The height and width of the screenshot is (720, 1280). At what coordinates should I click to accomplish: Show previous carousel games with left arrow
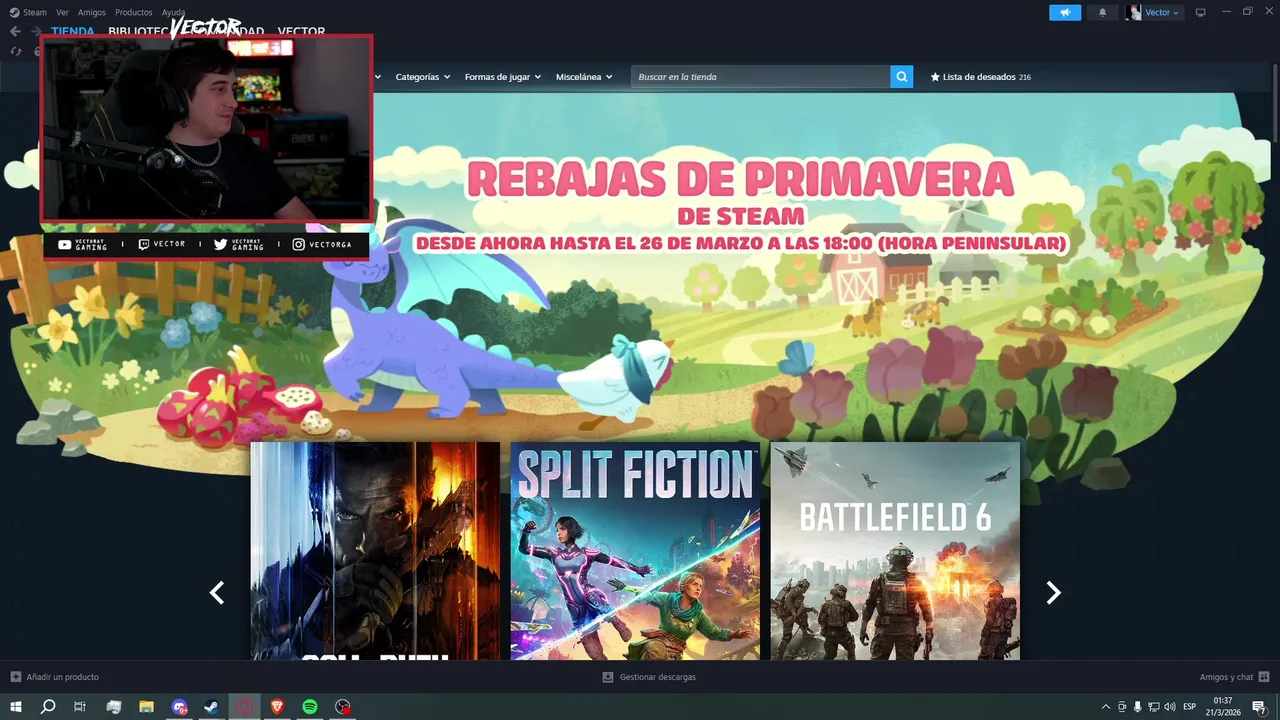pyautogui.click(x=216, y=592)
